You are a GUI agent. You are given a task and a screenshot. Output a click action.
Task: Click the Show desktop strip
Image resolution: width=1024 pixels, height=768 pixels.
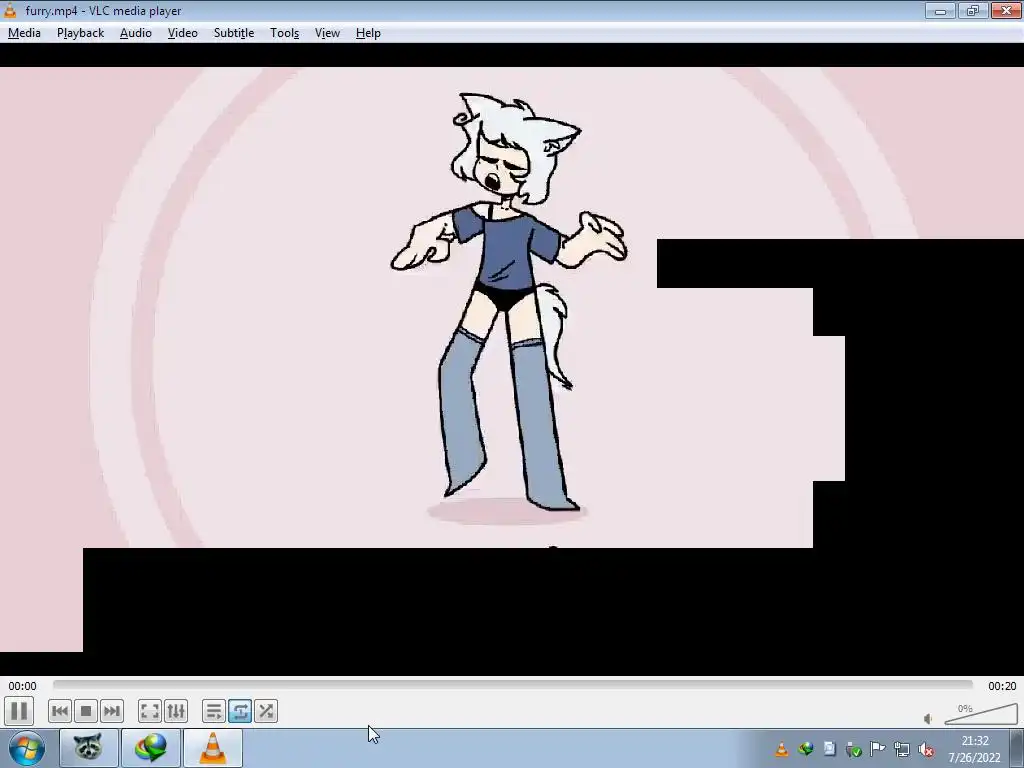pos(1017,748)
